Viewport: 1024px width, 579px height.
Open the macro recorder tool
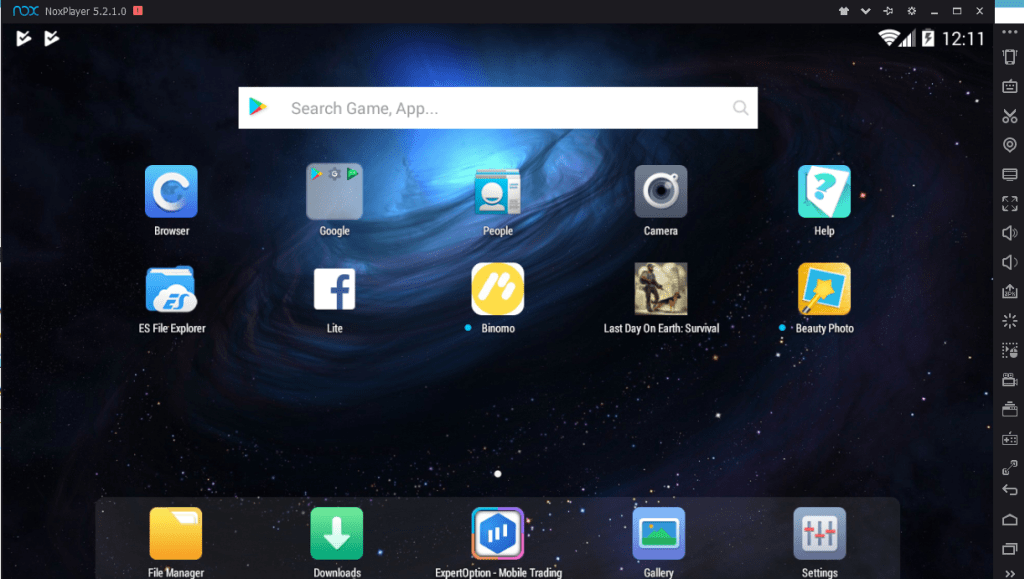pyautogui.click(x=1010, y=351)
